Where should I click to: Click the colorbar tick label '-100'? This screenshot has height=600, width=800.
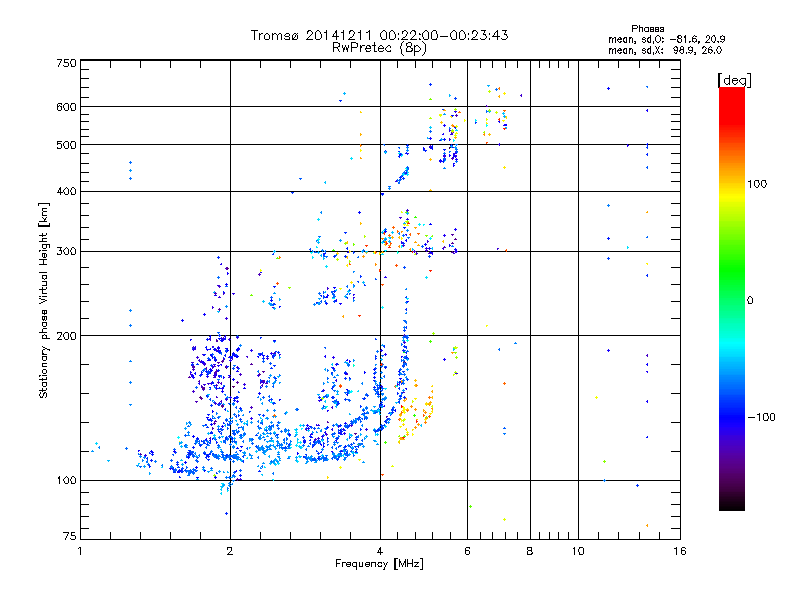coord(761,417)
